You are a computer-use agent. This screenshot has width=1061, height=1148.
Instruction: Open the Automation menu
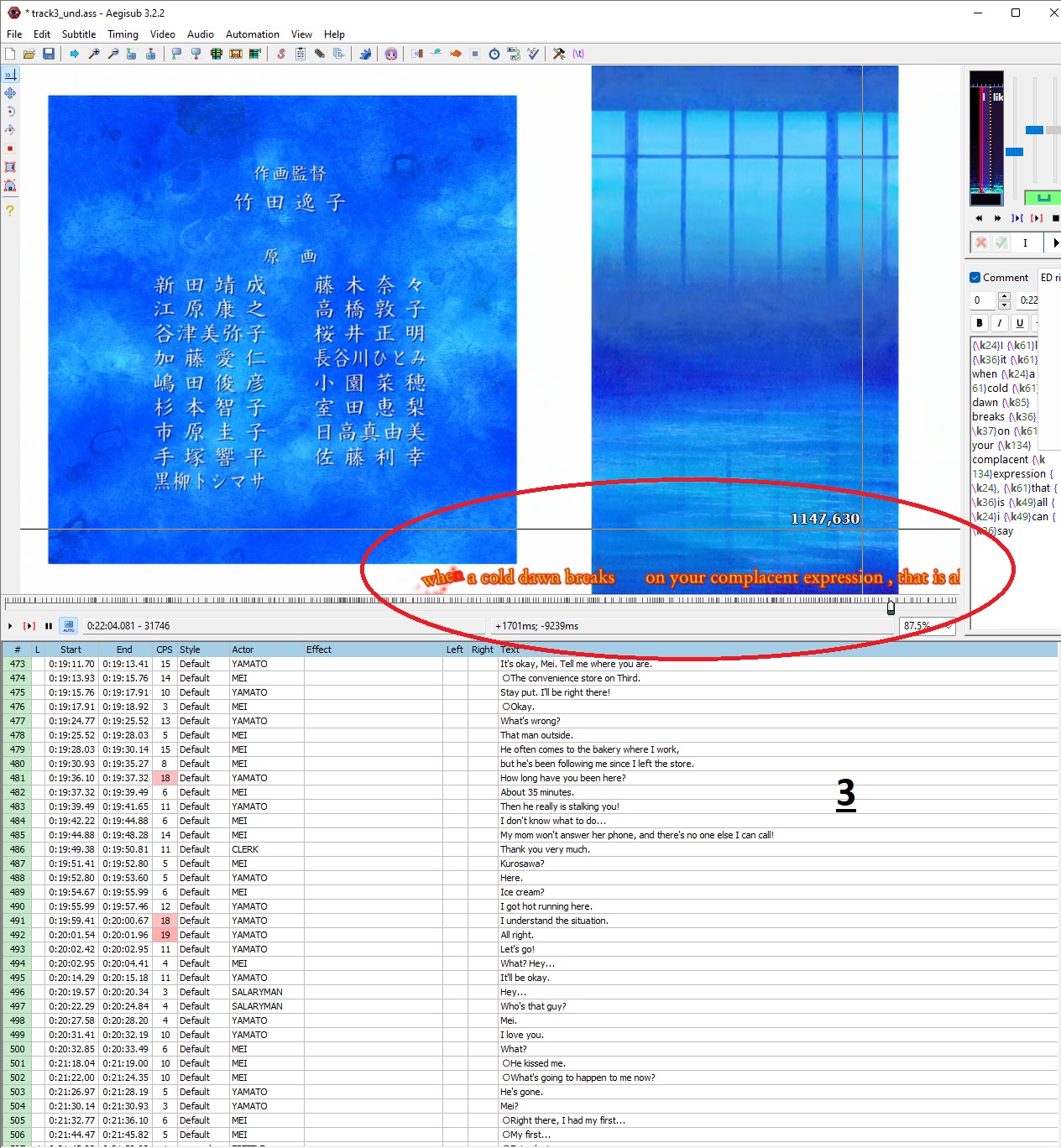tap(253, 34)
